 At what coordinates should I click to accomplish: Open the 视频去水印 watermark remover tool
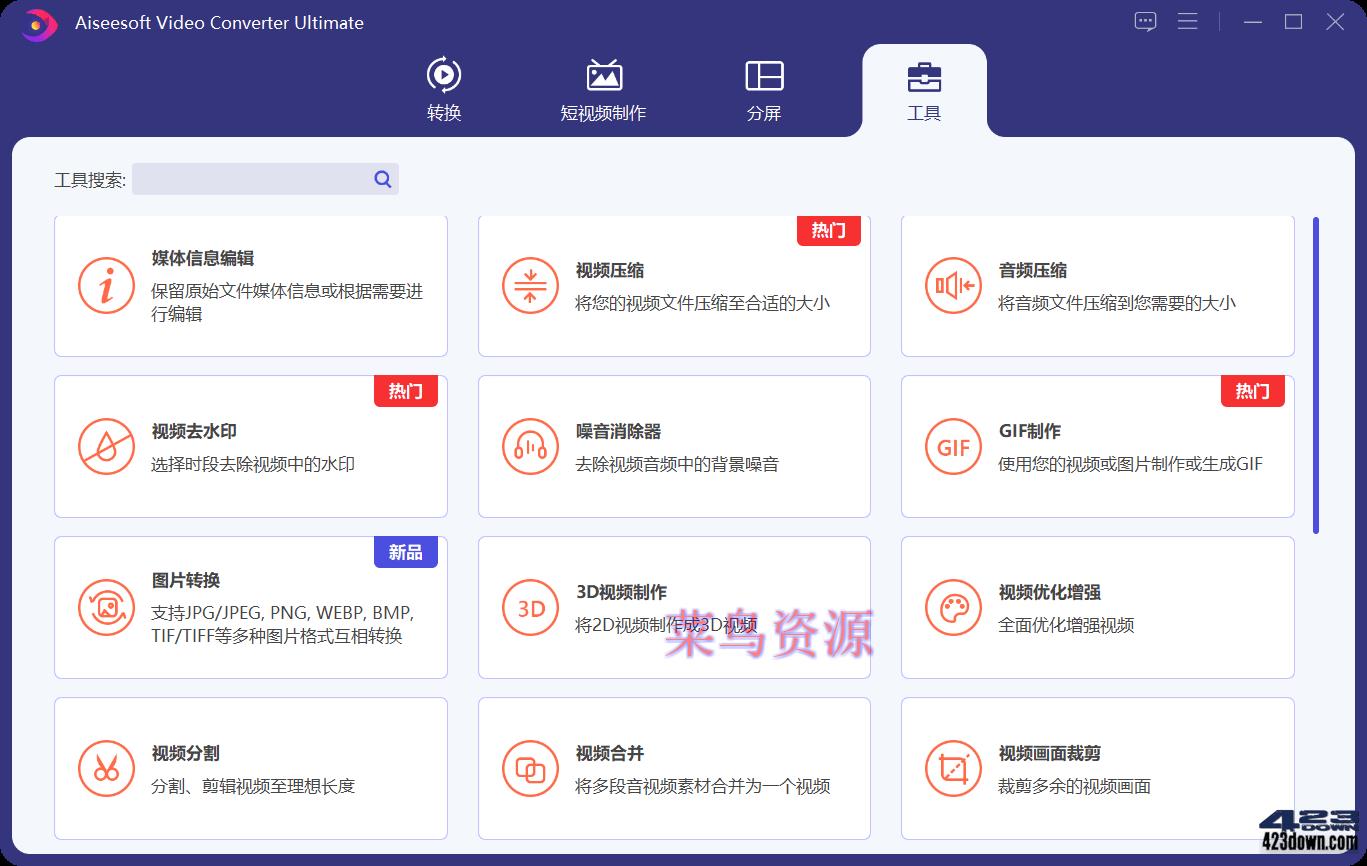click(250, 447)
